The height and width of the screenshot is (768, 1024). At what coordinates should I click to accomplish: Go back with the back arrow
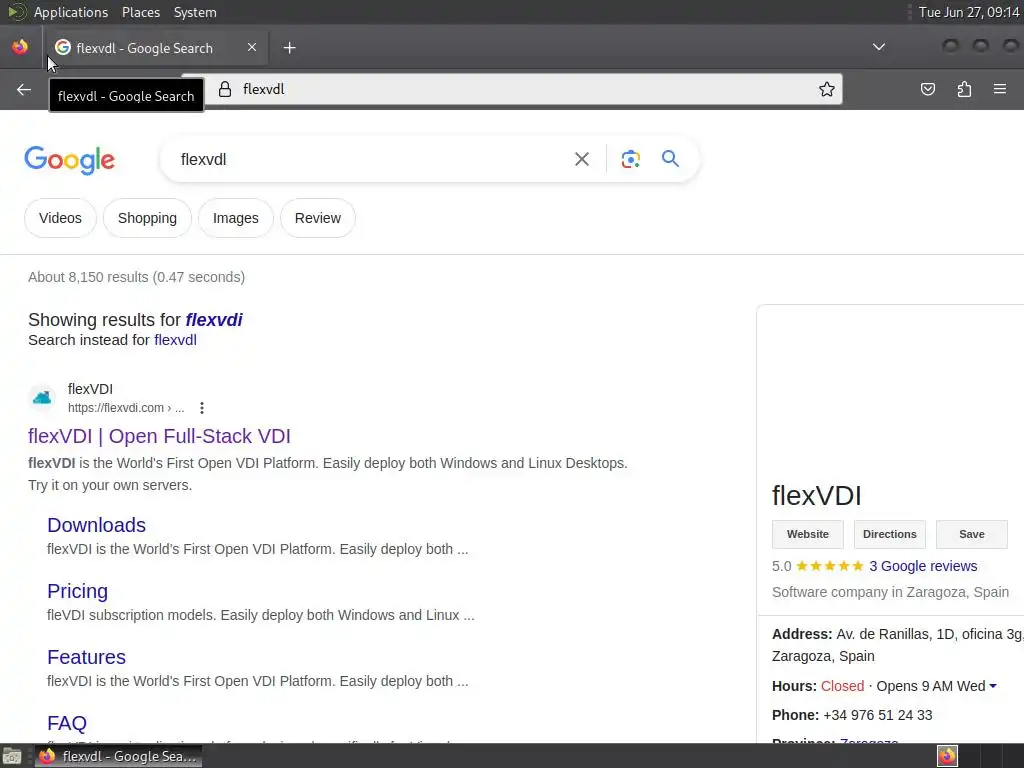pyautogui.click(x=24, y=89)
